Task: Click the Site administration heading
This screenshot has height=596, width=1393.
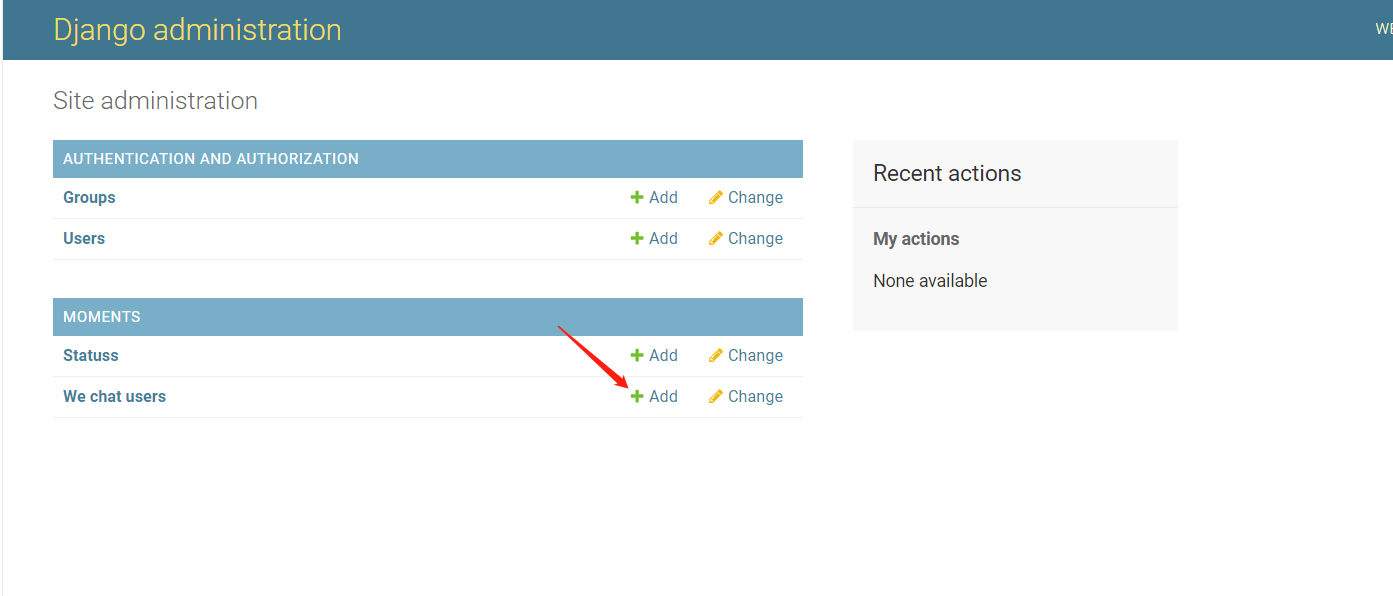Action: pyautogui.click(x=155, y=101)
